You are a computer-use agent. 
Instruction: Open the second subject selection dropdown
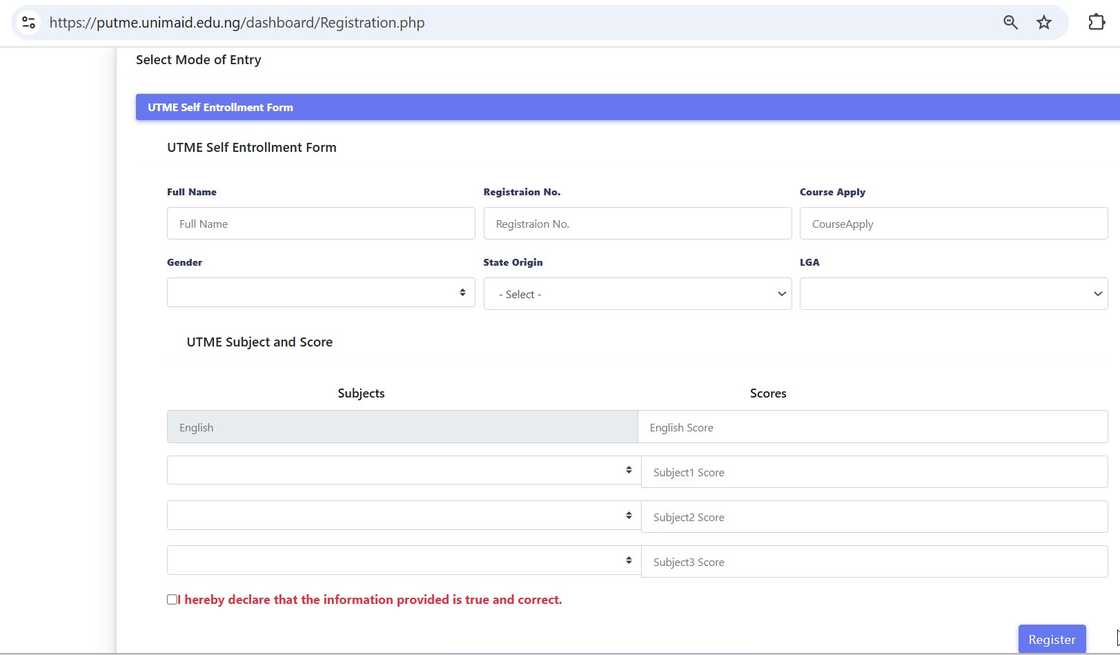(x=402, y=516)
